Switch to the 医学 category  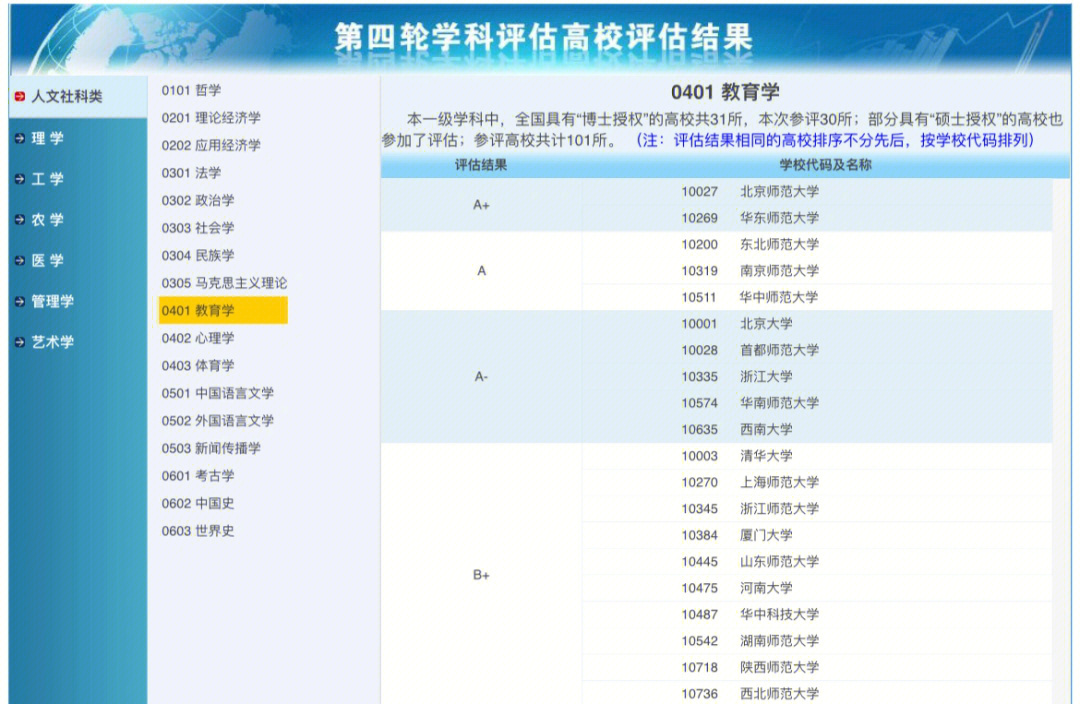(x=48, y=260)
